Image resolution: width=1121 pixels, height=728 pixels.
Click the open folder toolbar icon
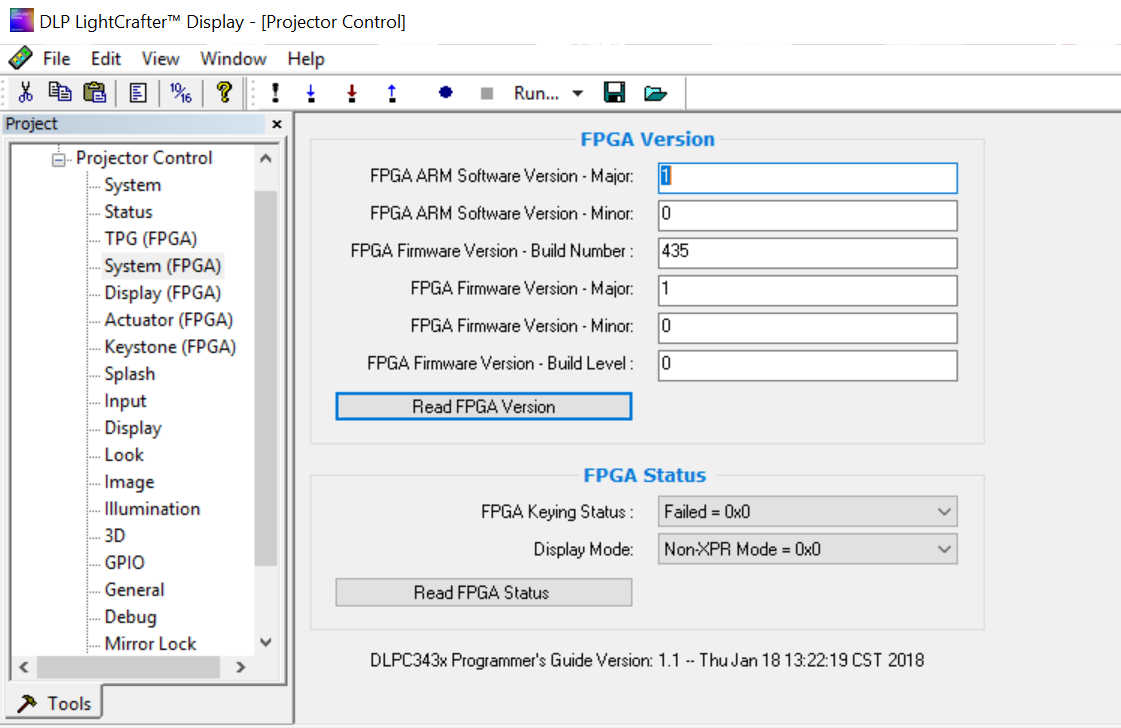tap(655, 93)
